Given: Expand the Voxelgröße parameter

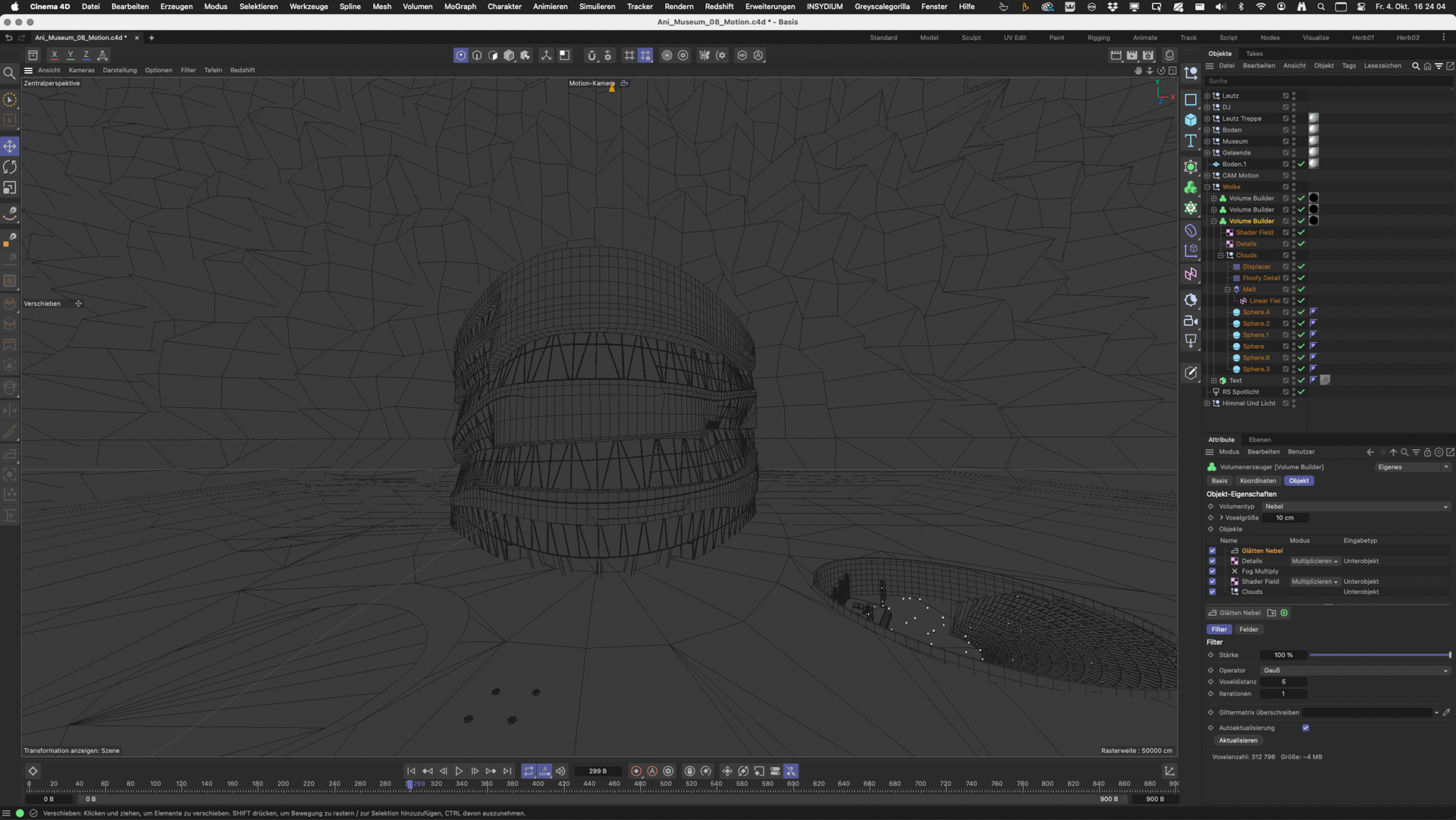Looking at the screenshot, I should (x=1221, y=517).
